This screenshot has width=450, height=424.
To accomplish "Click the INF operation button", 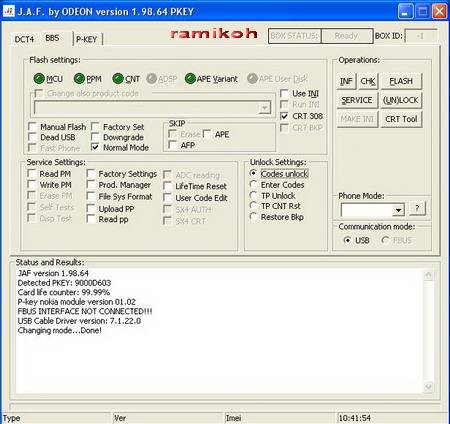I will click(346, 81).
